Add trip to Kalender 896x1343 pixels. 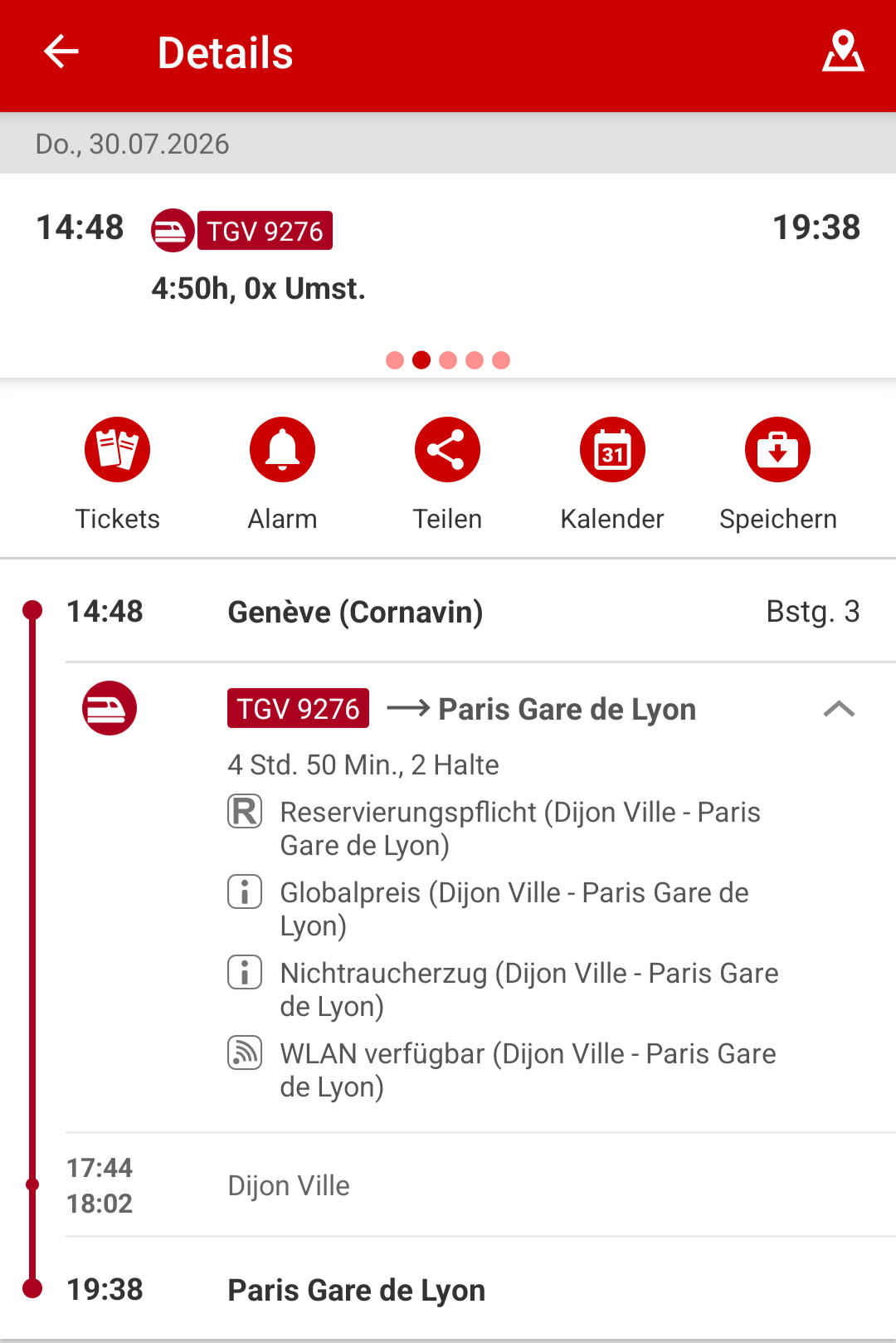pos(612,450)
